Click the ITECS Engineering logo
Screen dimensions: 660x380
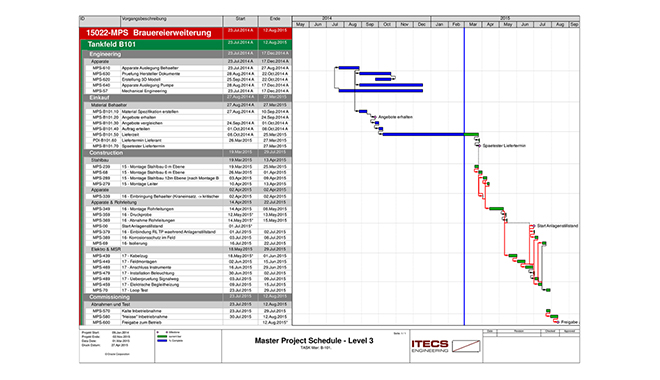coord(446,346)
